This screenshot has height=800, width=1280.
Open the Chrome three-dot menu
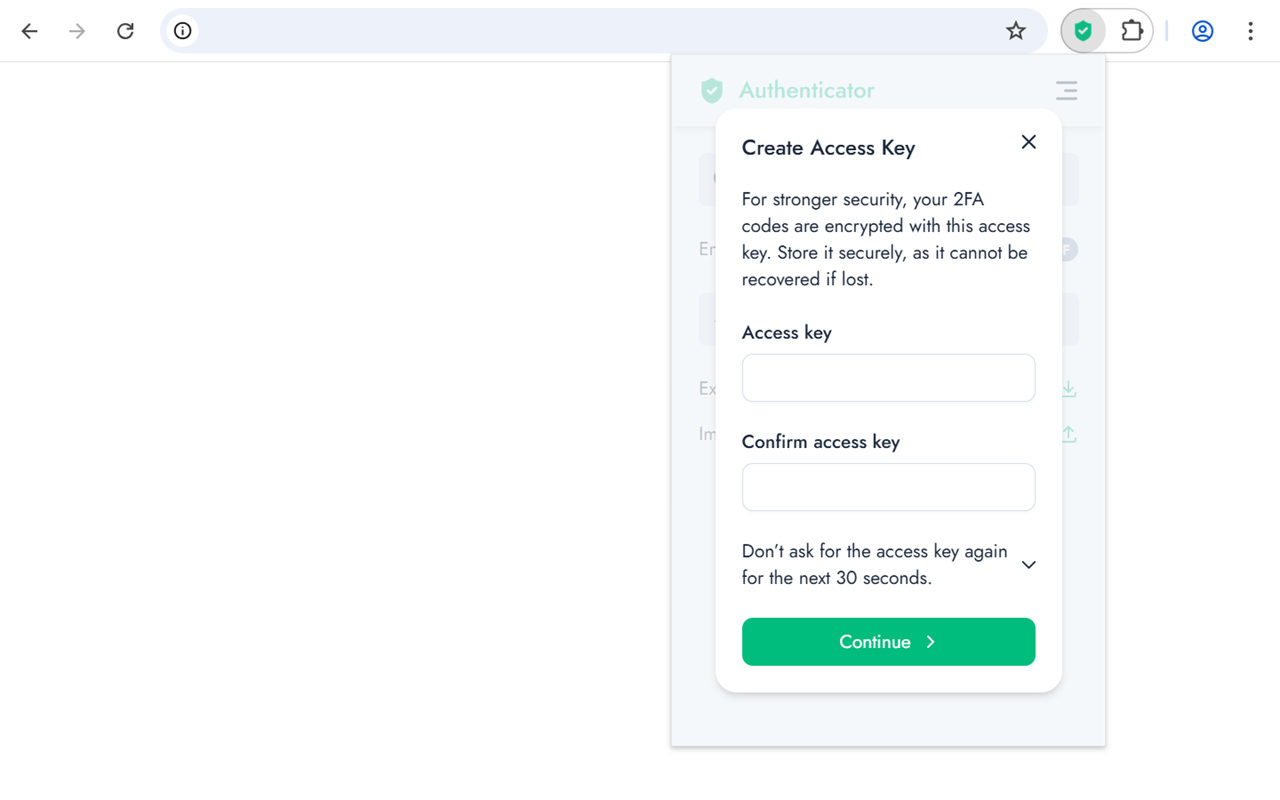pos(1250,31)
